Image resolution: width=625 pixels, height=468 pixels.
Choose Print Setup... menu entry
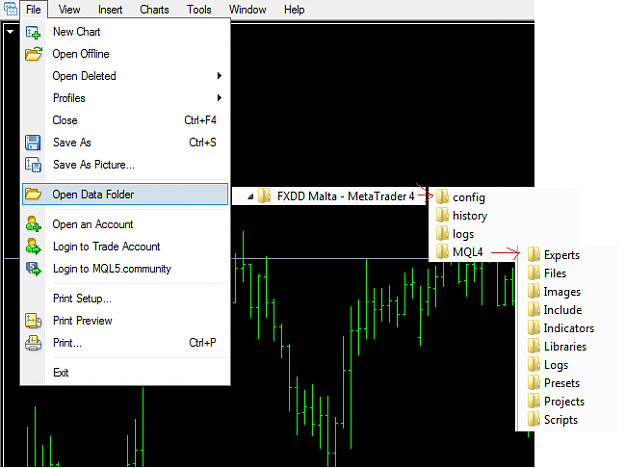tap(125, 298)
